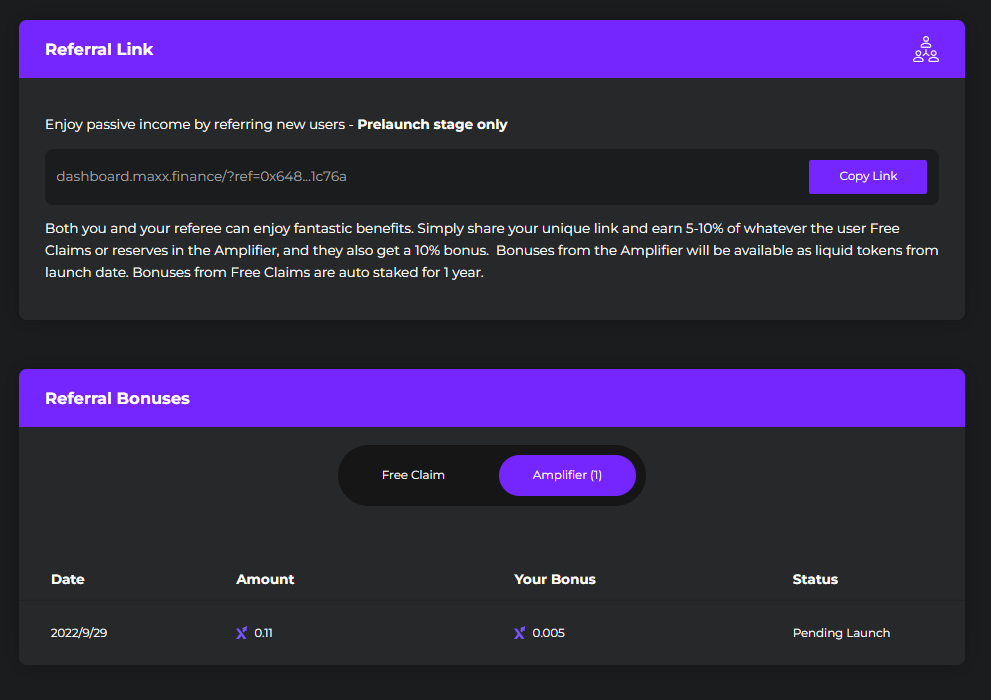Click the Referral Bonuses panel title
This screenshot has width=991, height=700.
117,398
